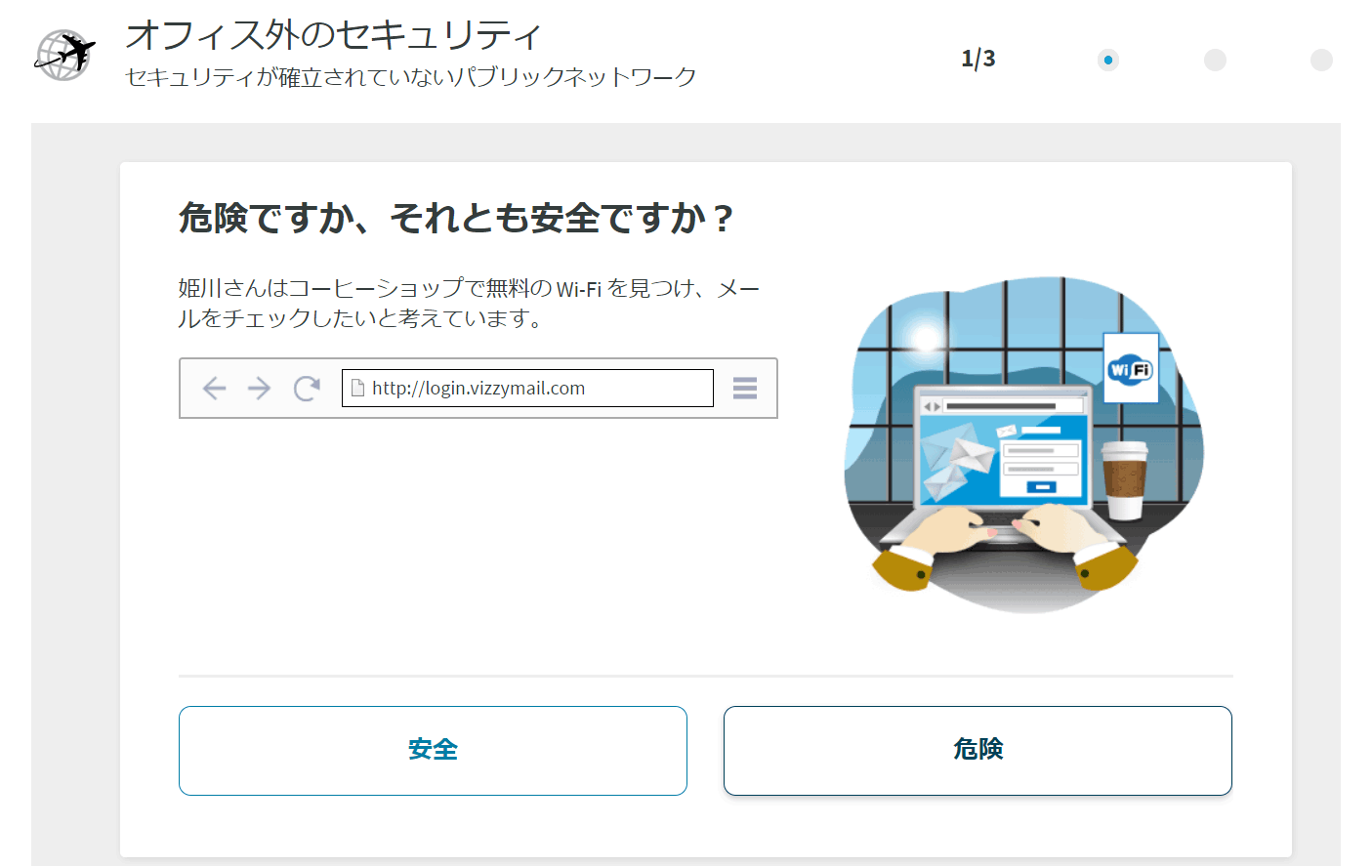The image size is (1372, 868).
Task: Click the envelopes on the laptop screen
Action: pos(952,459)
